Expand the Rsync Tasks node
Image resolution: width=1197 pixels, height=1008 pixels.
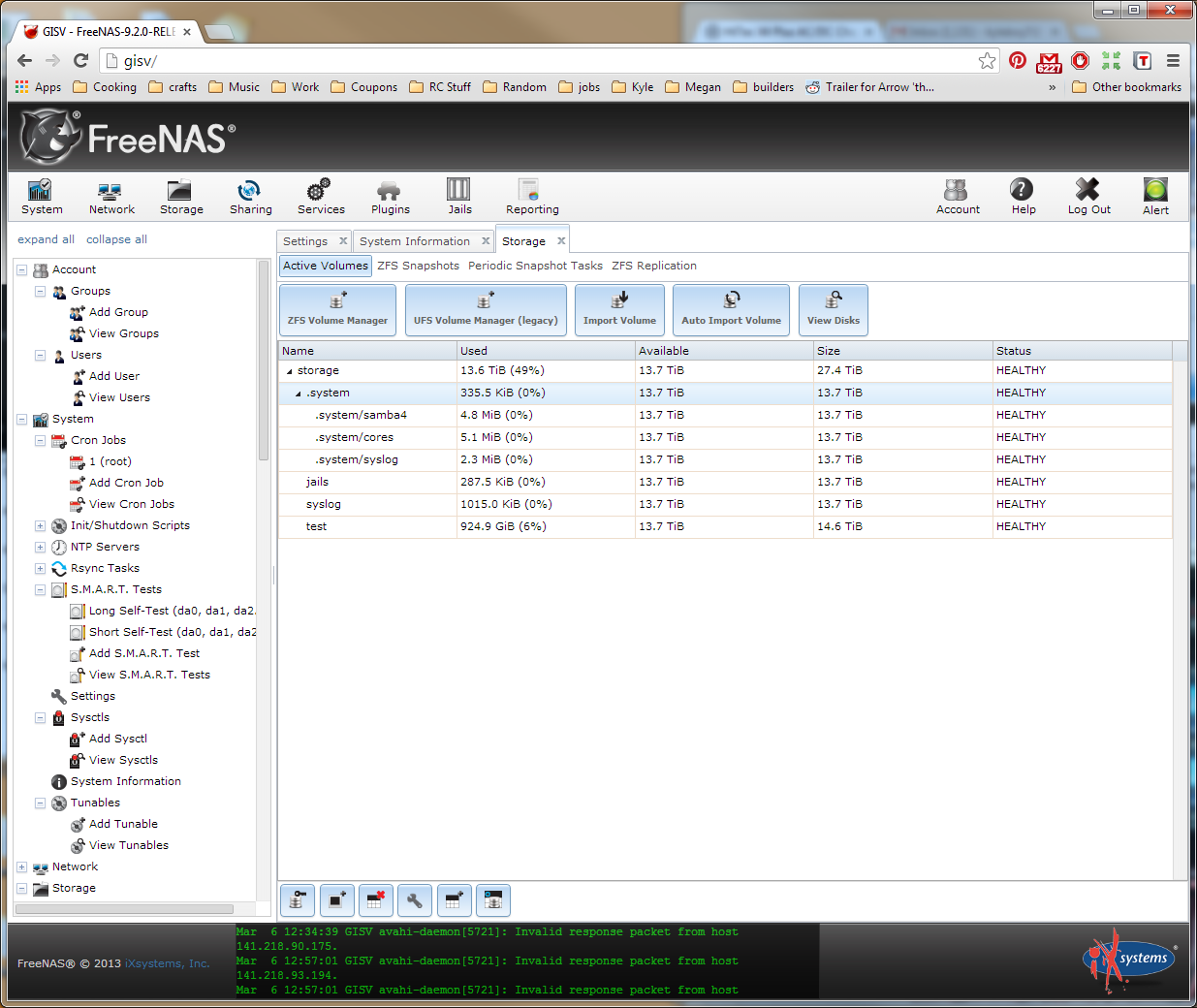(40, 568)
